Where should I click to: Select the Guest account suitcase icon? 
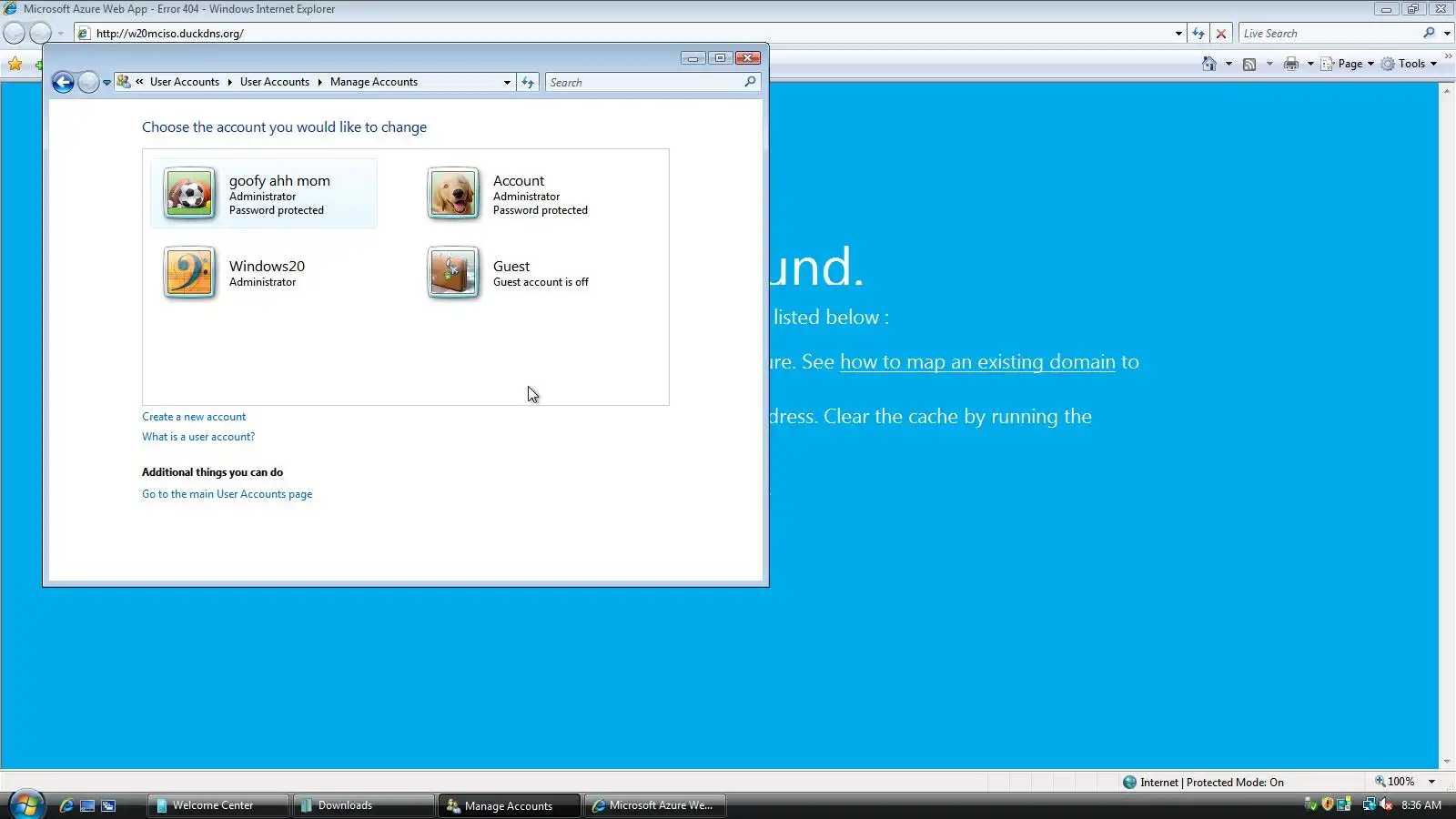453,272
